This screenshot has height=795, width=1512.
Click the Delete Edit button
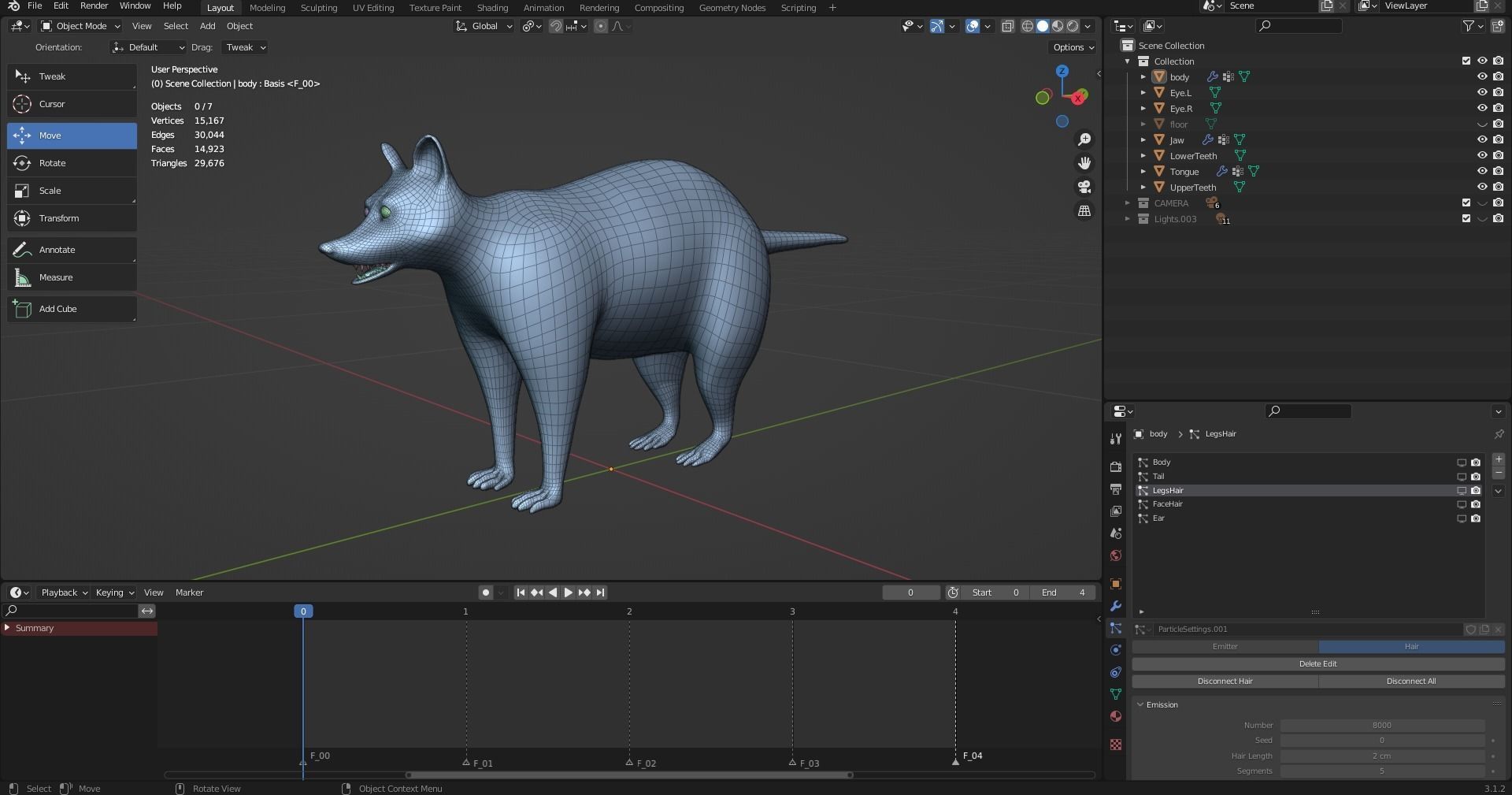coord(1318,663)
